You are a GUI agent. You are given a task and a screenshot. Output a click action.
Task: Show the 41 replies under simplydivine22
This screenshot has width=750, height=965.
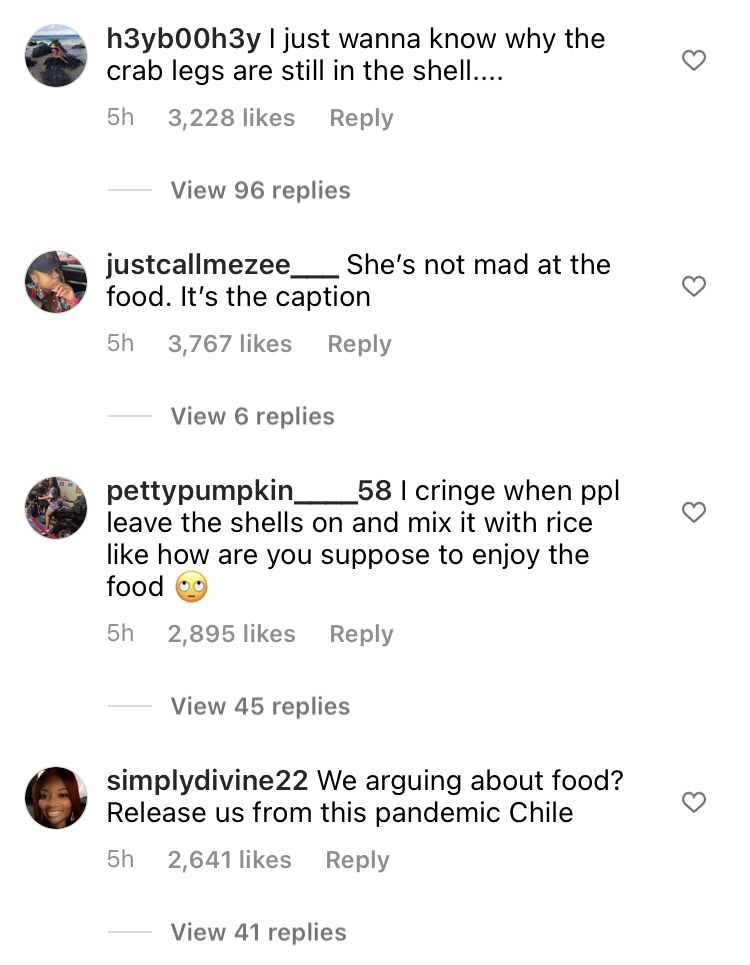(x=260, y=932)
